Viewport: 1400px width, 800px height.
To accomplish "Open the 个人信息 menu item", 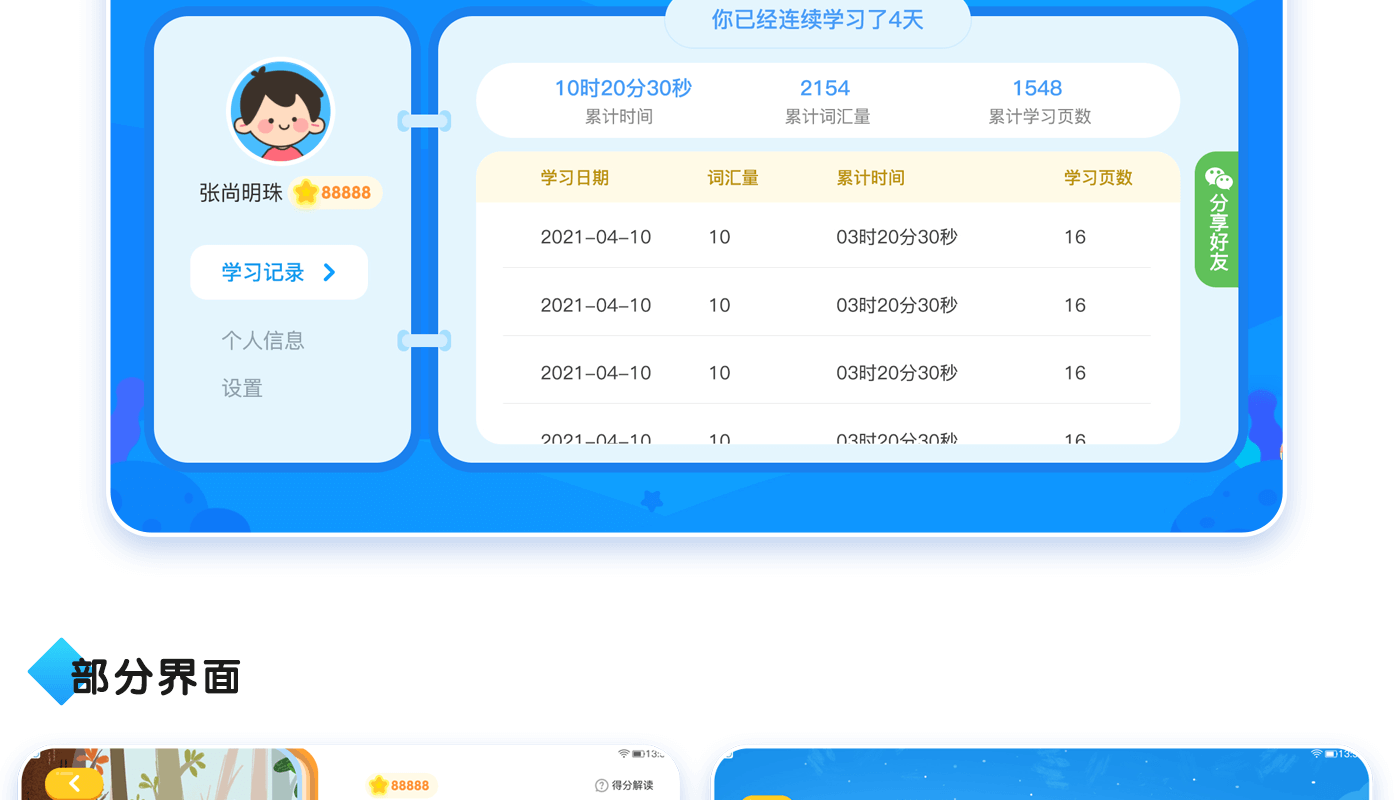I will point(262,341).
